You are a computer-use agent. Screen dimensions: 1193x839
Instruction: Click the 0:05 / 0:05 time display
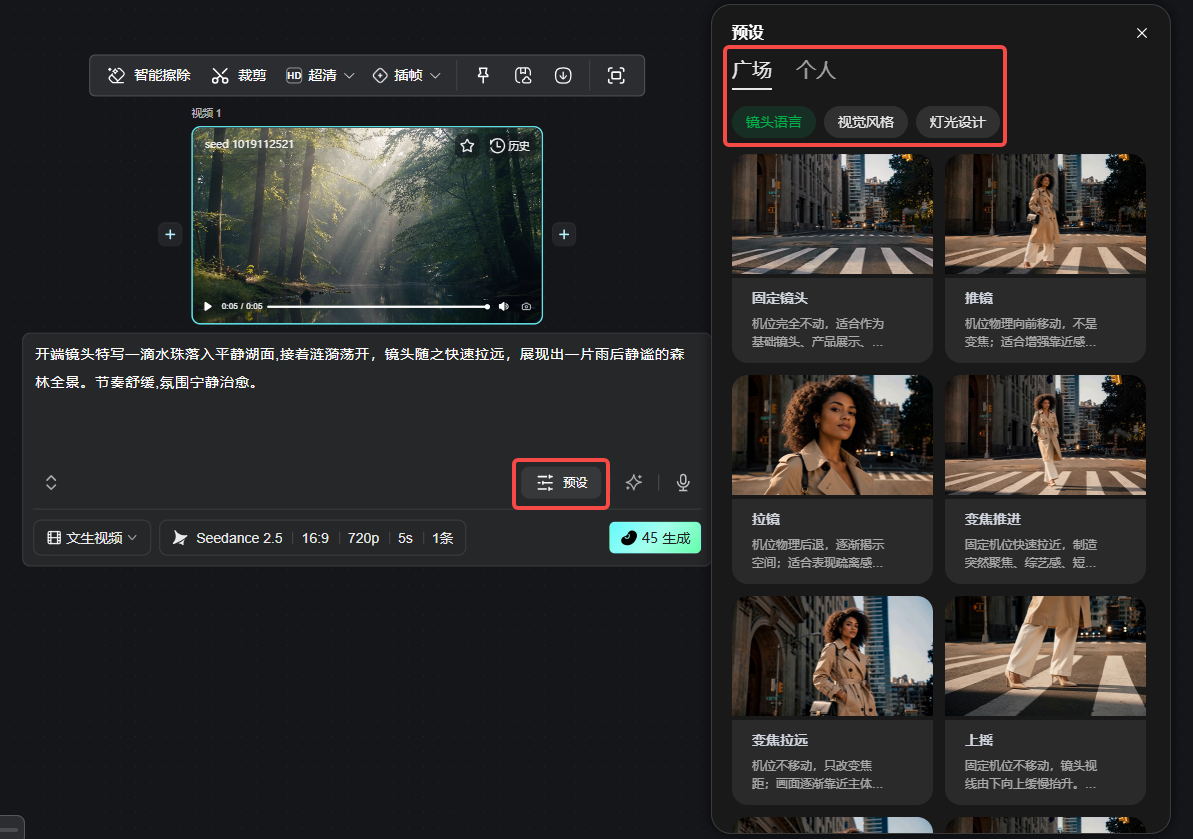pos(242,307)
